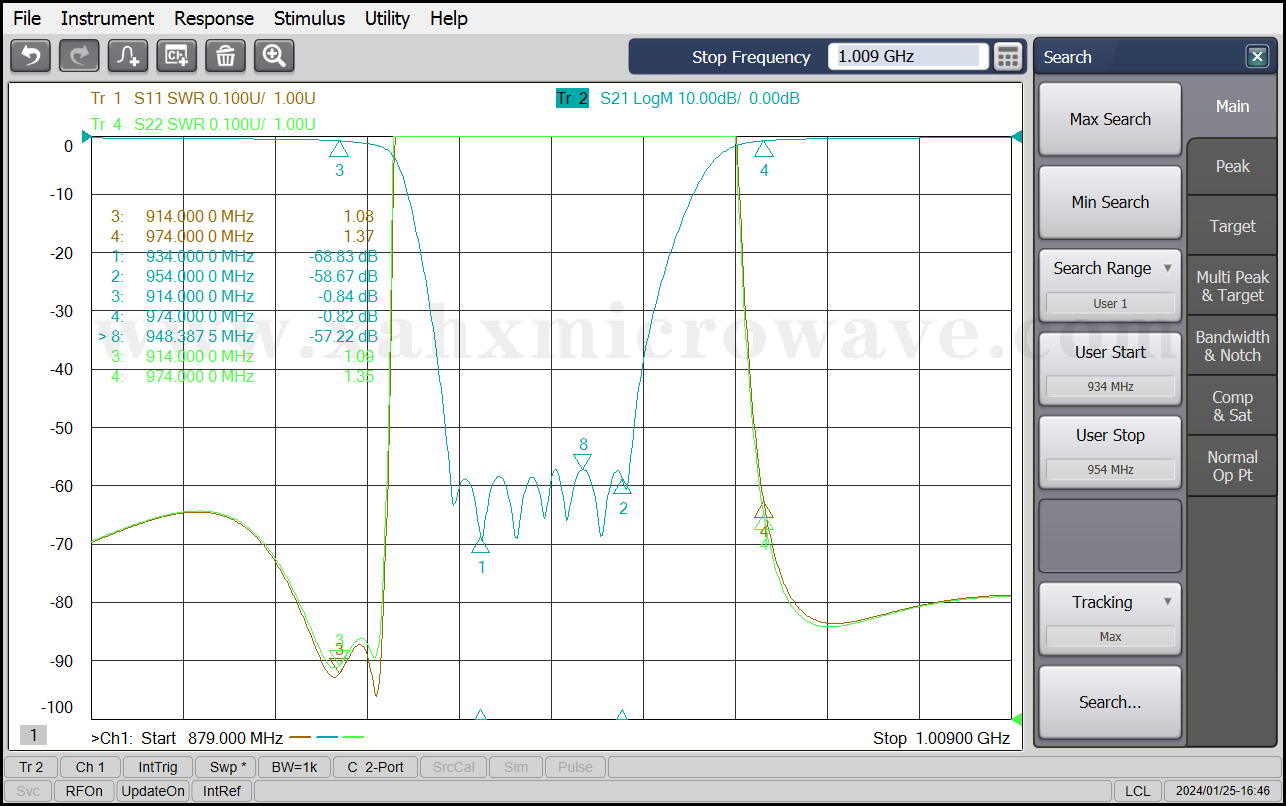The image size is (1286, 806).
Task: Select Tr 4 S22 SWR trace label
Action: 203,124
